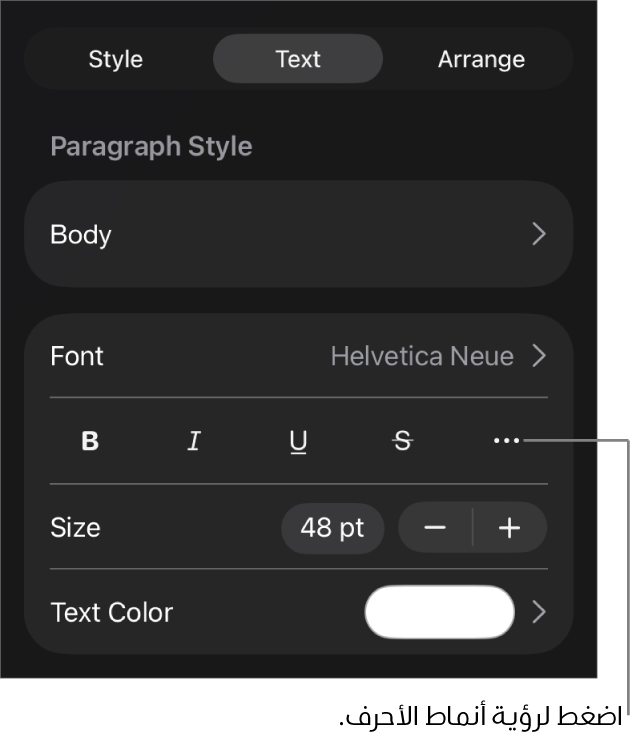Toggle bold text formatting
630x745 pixels.
[90, 441]
